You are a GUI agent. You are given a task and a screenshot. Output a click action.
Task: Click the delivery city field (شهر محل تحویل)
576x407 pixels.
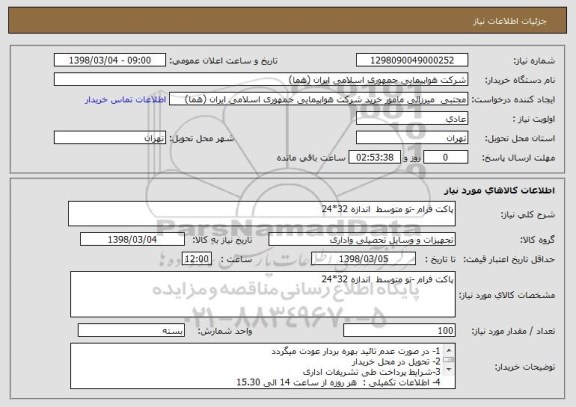(110, 138)
